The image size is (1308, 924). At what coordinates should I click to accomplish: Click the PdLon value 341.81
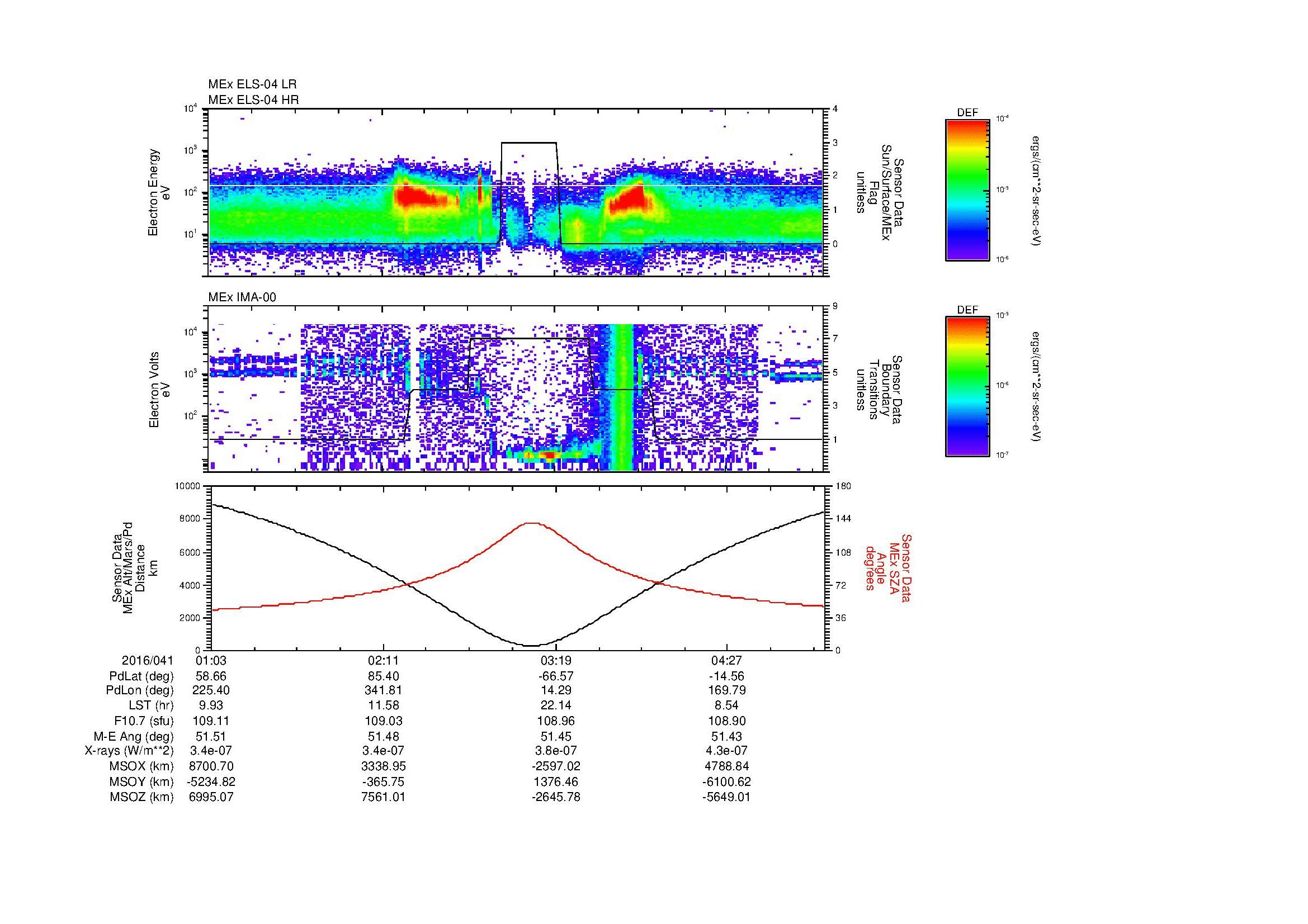[x=384, y=690]
